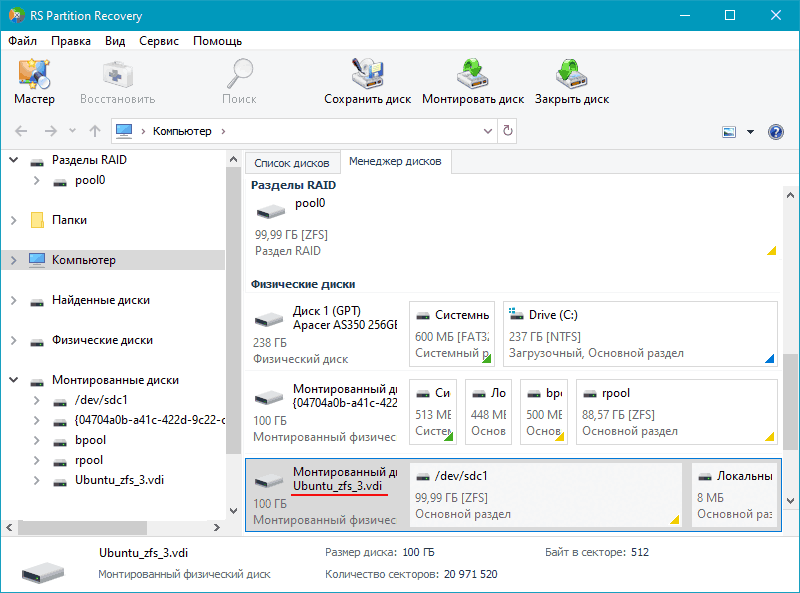Click the computer icon in address bar
Image resolution: width=800 pixels, height=593 pixels.
pos(124,131)
